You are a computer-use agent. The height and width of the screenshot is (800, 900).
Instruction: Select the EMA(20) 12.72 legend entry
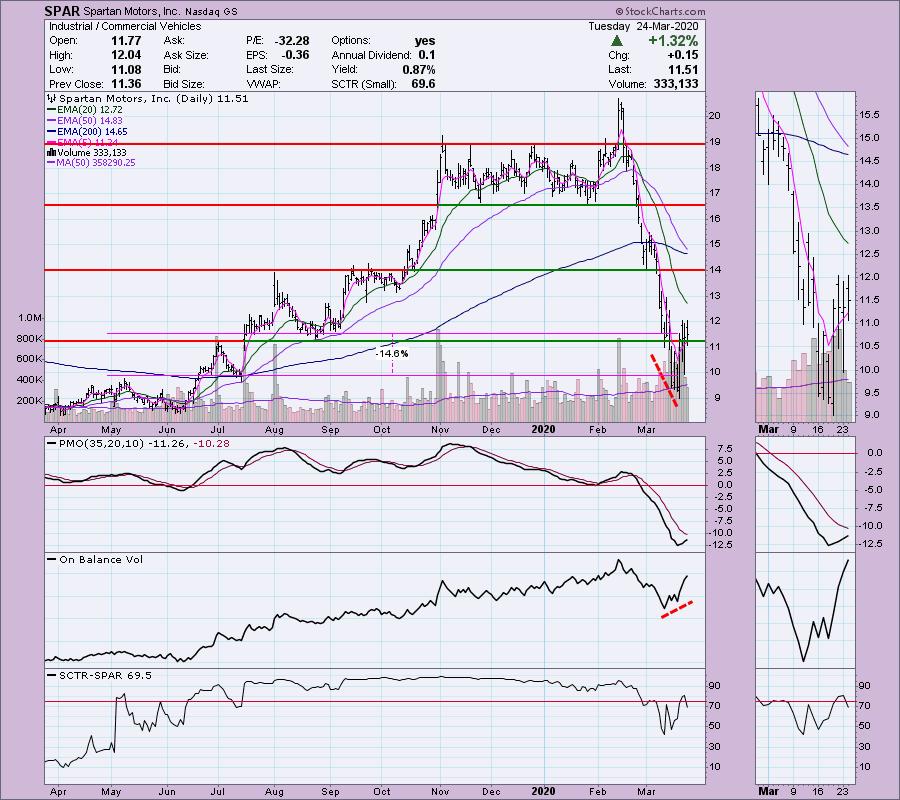[x=84, y=110]
